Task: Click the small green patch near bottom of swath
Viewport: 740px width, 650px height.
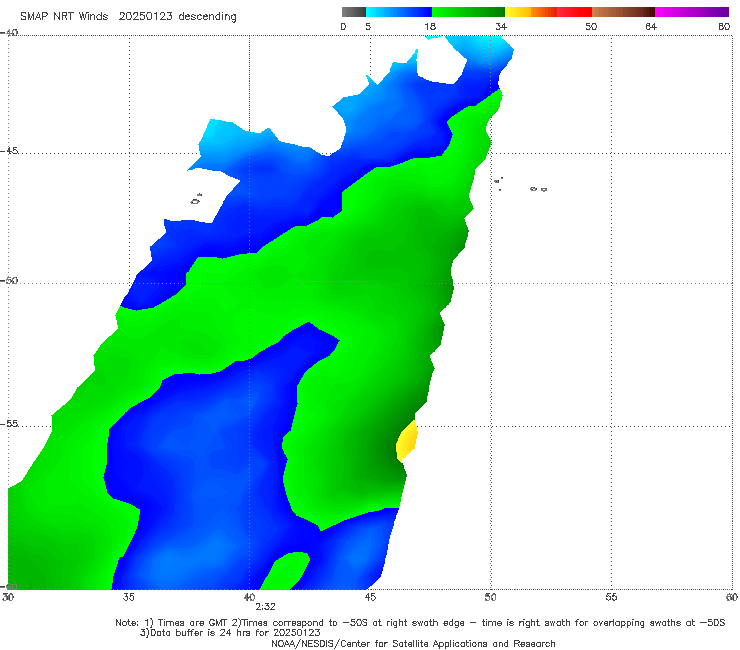Action: [286, 570]
